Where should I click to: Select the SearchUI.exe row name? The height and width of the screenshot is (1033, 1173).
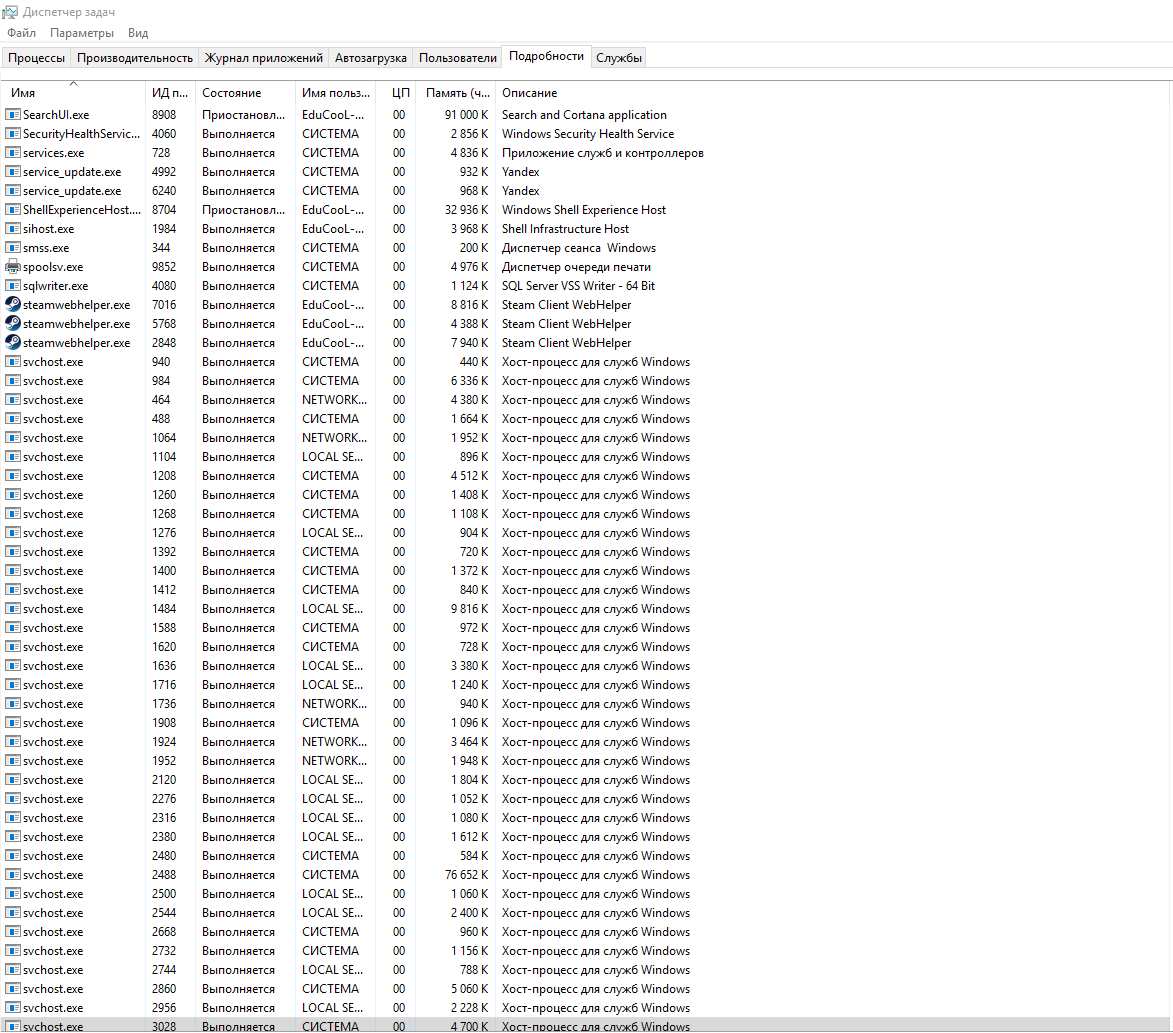click(56, 114)
